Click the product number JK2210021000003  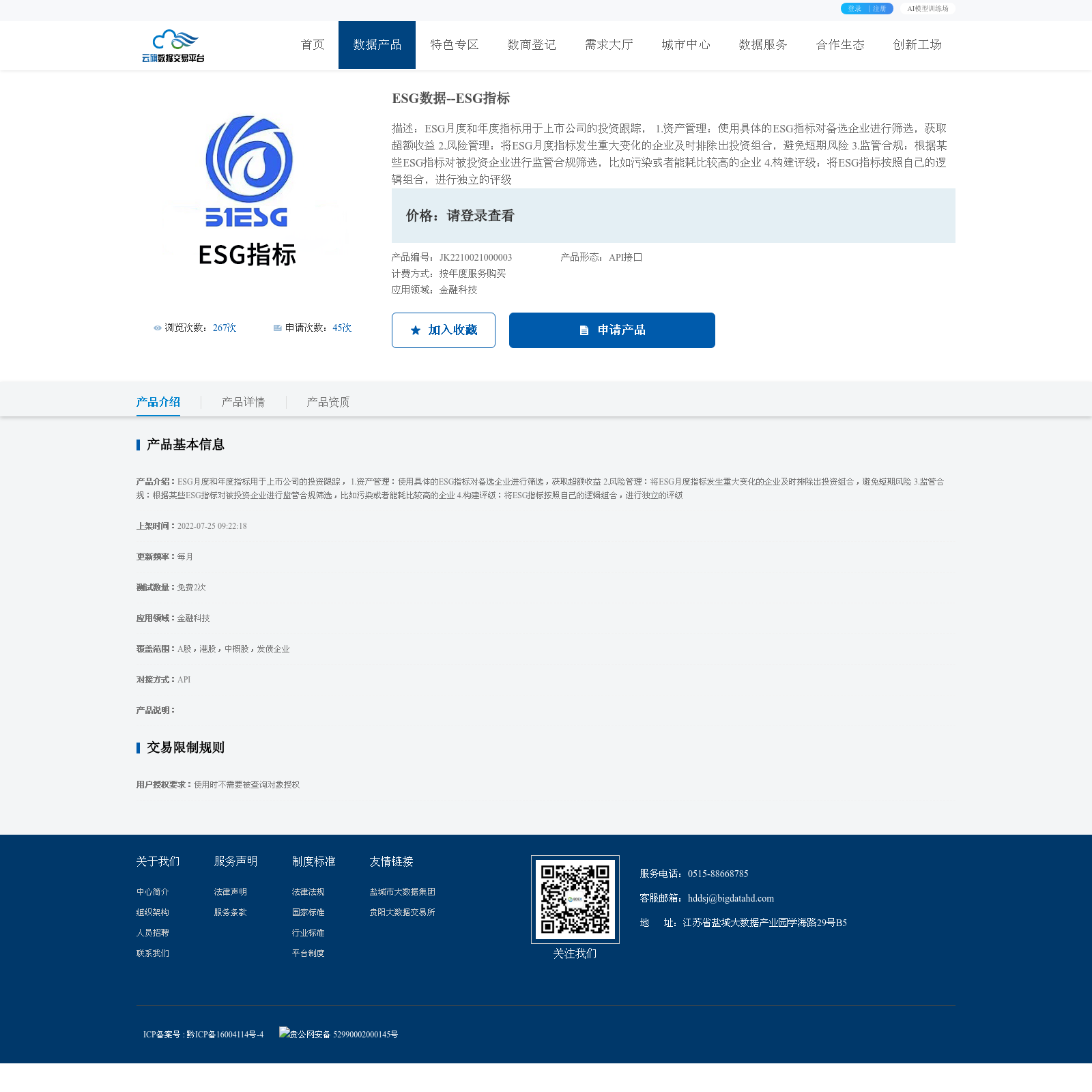tap(476, 257)
